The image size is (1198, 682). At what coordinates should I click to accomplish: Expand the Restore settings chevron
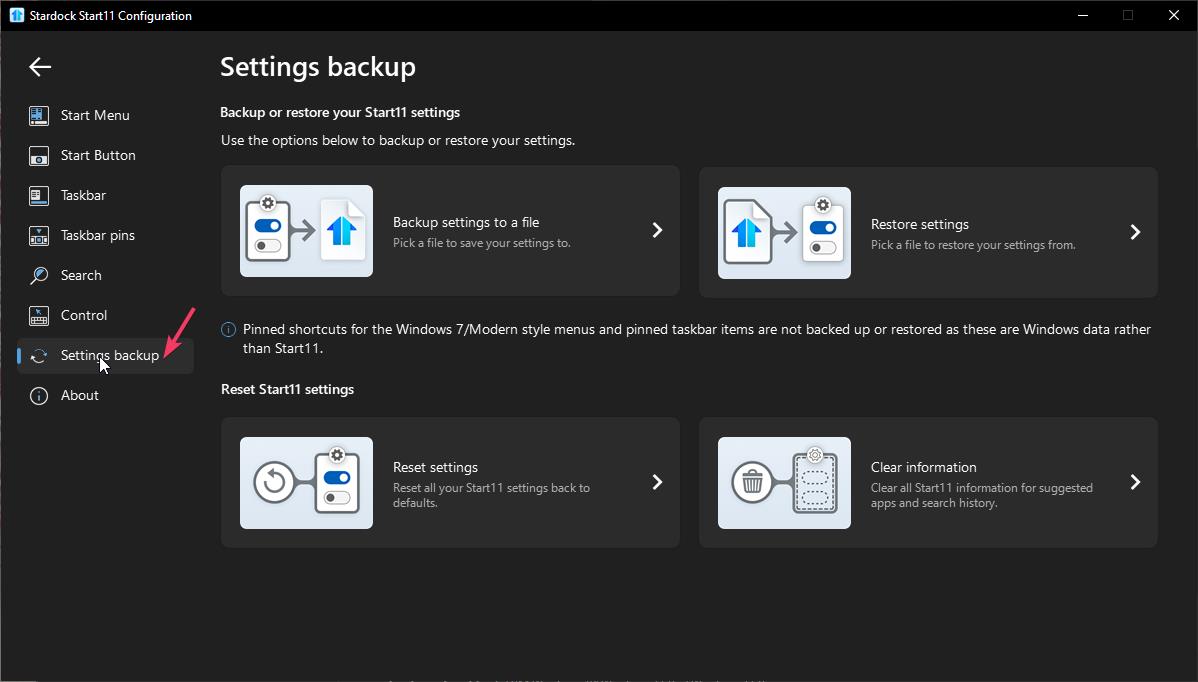(x=1135, y=232)
